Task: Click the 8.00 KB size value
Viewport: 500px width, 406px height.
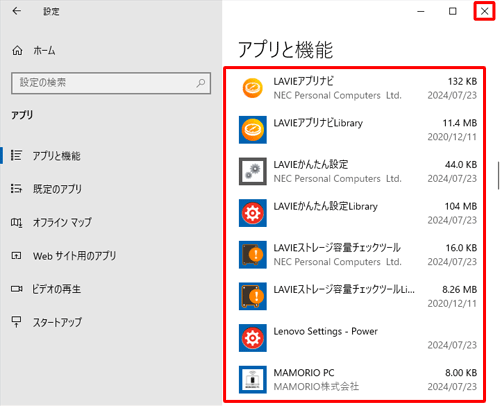Action: pyautogui.click(x=461, y=373)
